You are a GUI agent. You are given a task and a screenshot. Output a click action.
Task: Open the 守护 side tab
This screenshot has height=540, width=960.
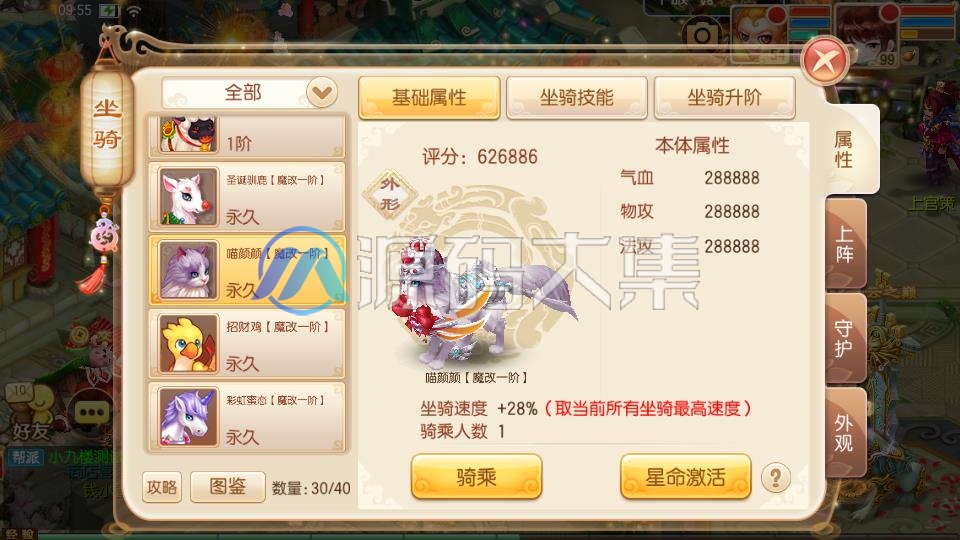coord(846,339)
